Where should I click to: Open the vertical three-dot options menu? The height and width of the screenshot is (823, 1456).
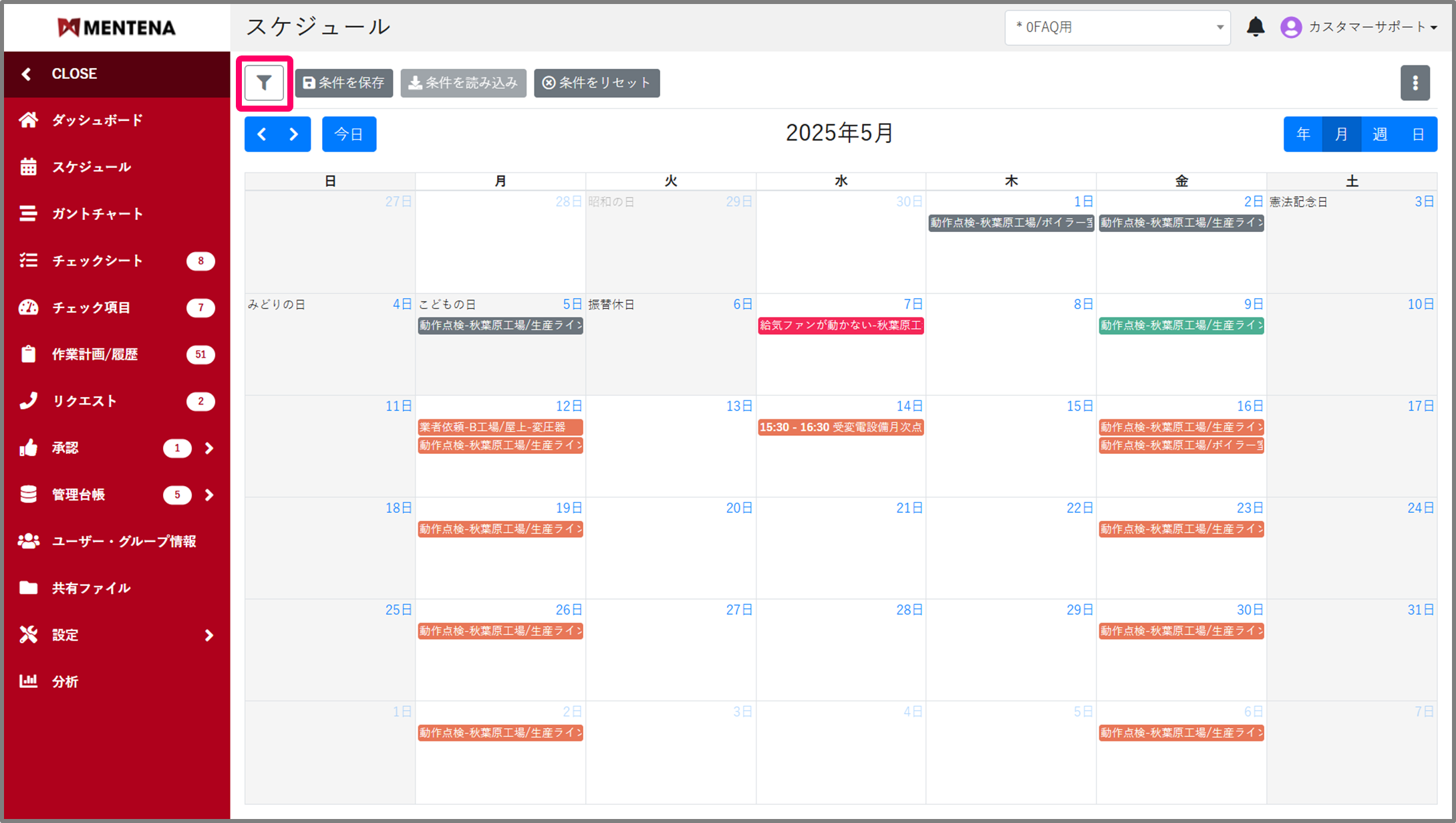click(x=1415, y=83)
